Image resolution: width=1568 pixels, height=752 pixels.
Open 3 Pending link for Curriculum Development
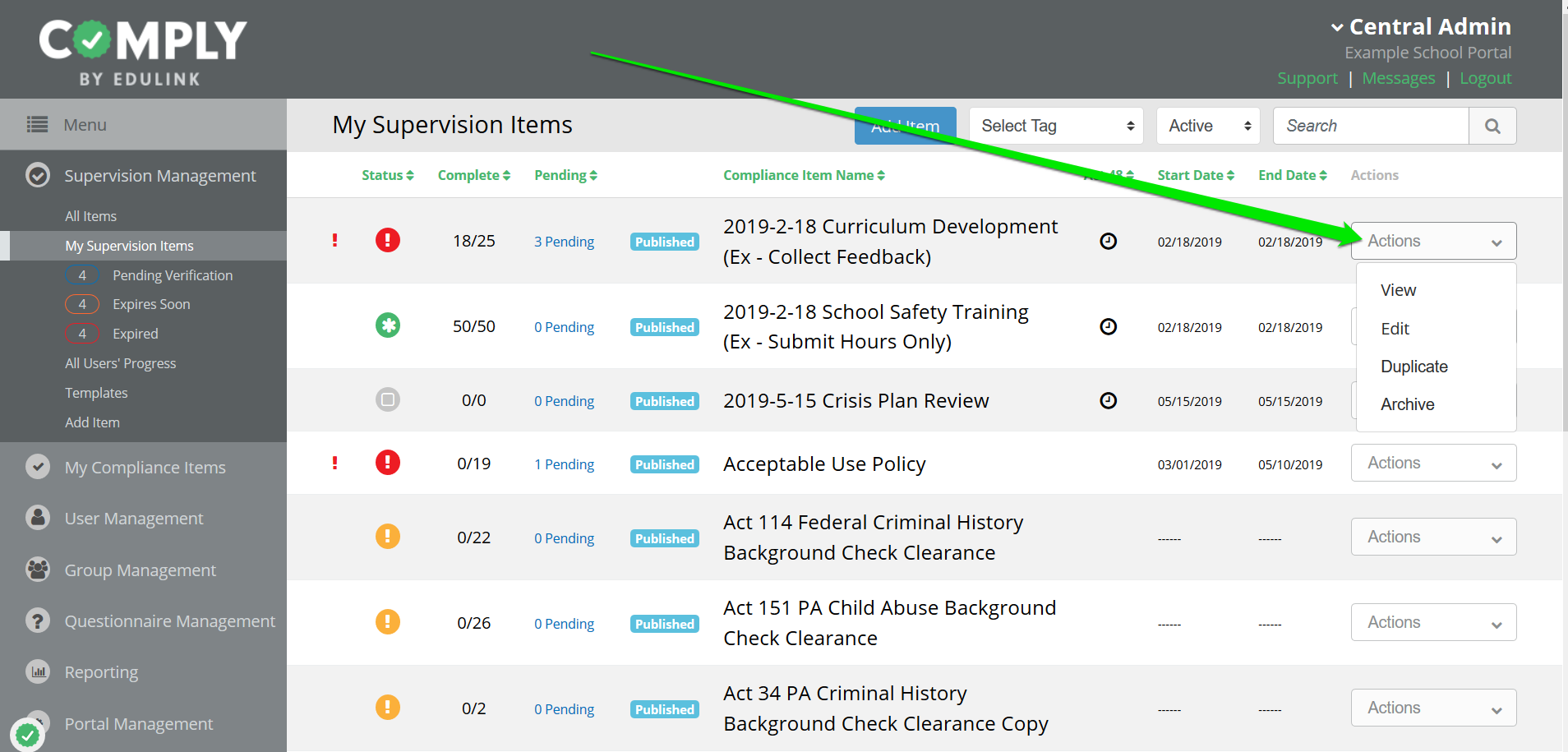pos(564,242)
